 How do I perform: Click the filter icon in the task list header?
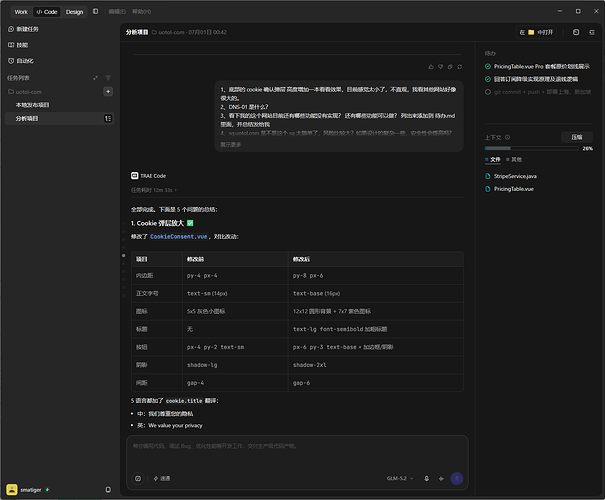108,78
